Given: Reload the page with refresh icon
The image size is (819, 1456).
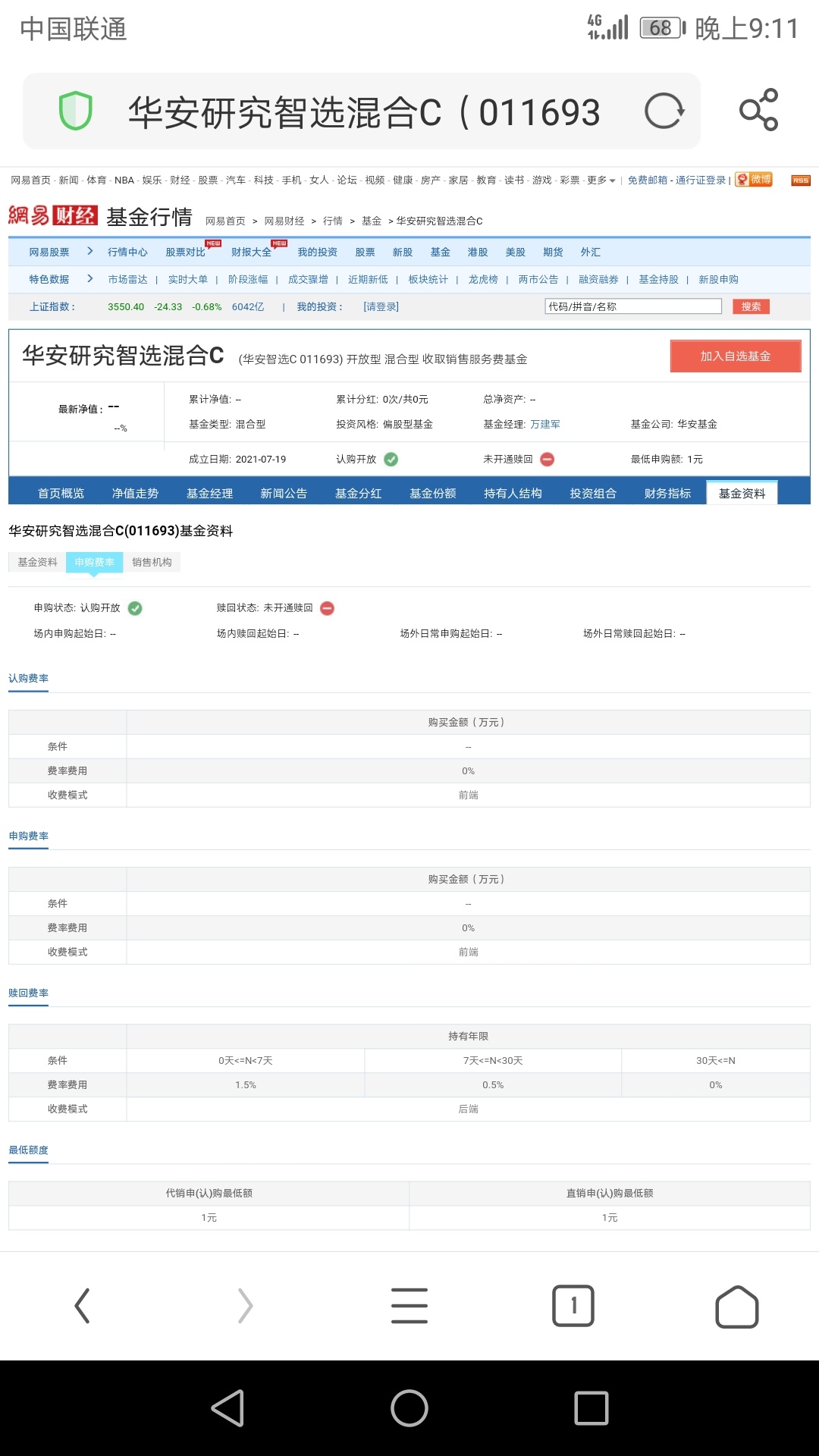Looking at the screenshot, I should click(x=664, y=111).
